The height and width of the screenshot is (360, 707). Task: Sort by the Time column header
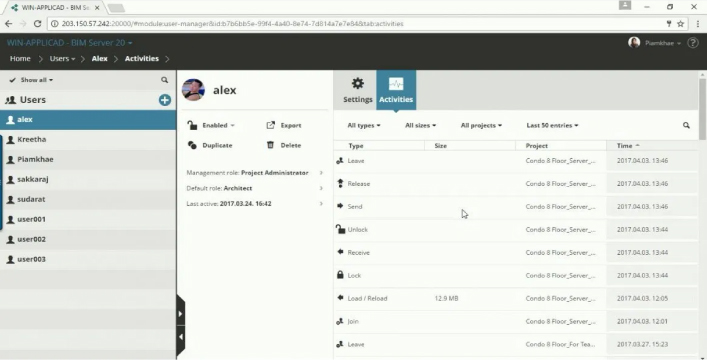point(652,146)
